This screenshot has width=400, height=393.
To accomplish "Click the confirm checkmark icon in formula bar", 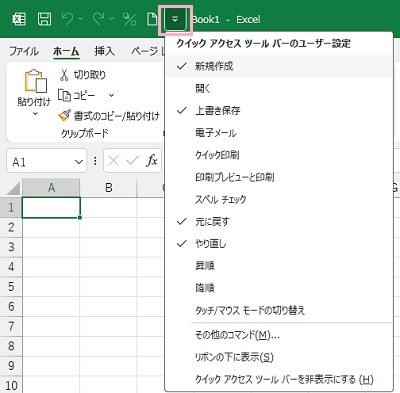I will (132, 161).
